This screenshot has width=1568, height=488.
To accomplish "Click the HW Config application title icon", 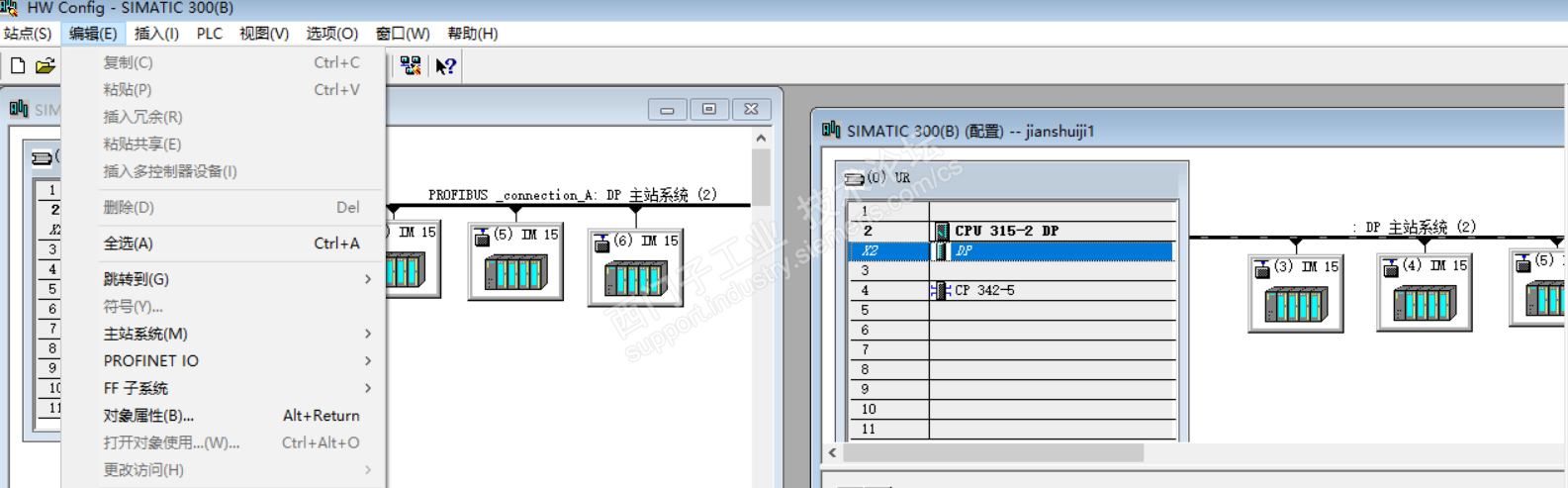I will 9,8.
